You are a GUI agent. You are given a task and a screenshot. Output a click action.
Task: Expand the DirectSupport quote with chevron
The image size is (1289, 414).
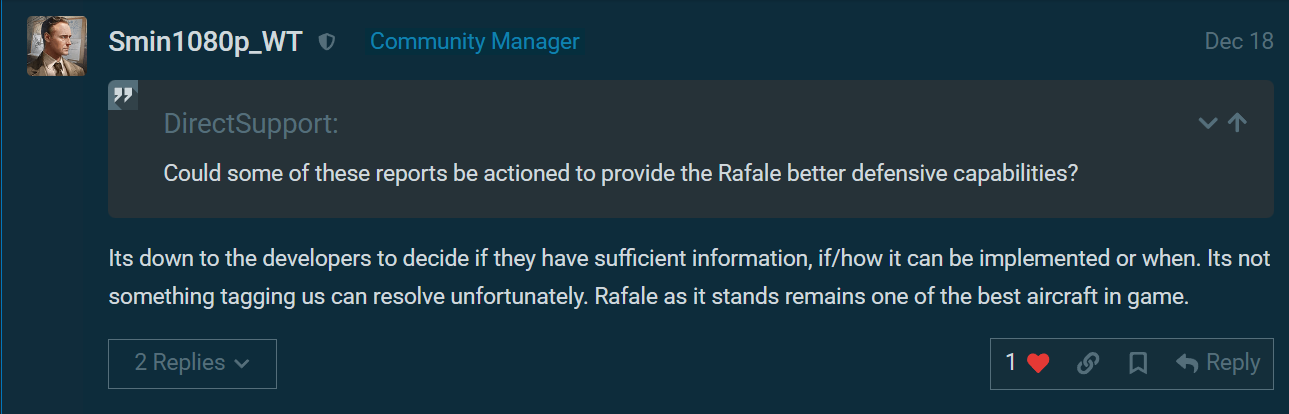(1208, 123)
